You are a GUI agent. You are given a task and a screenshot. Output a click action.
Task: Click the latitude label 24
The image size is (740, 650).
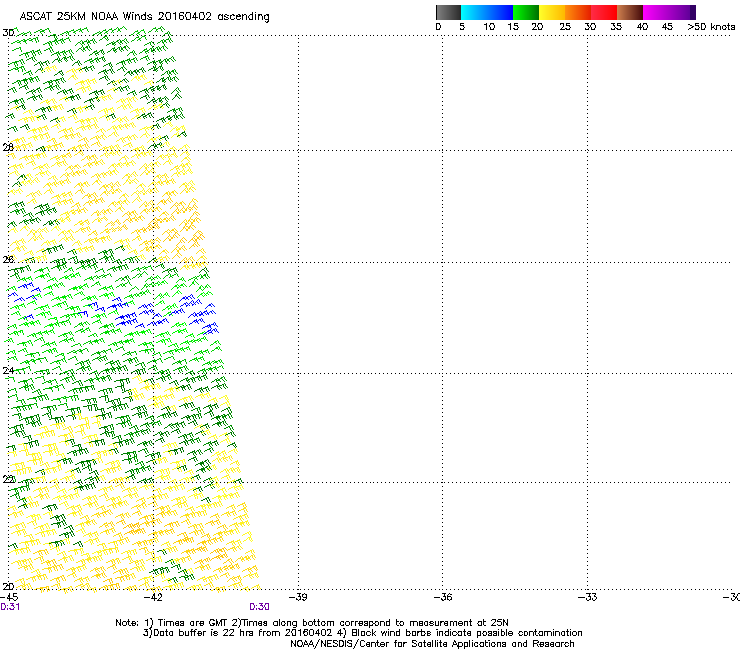point(8,371)
